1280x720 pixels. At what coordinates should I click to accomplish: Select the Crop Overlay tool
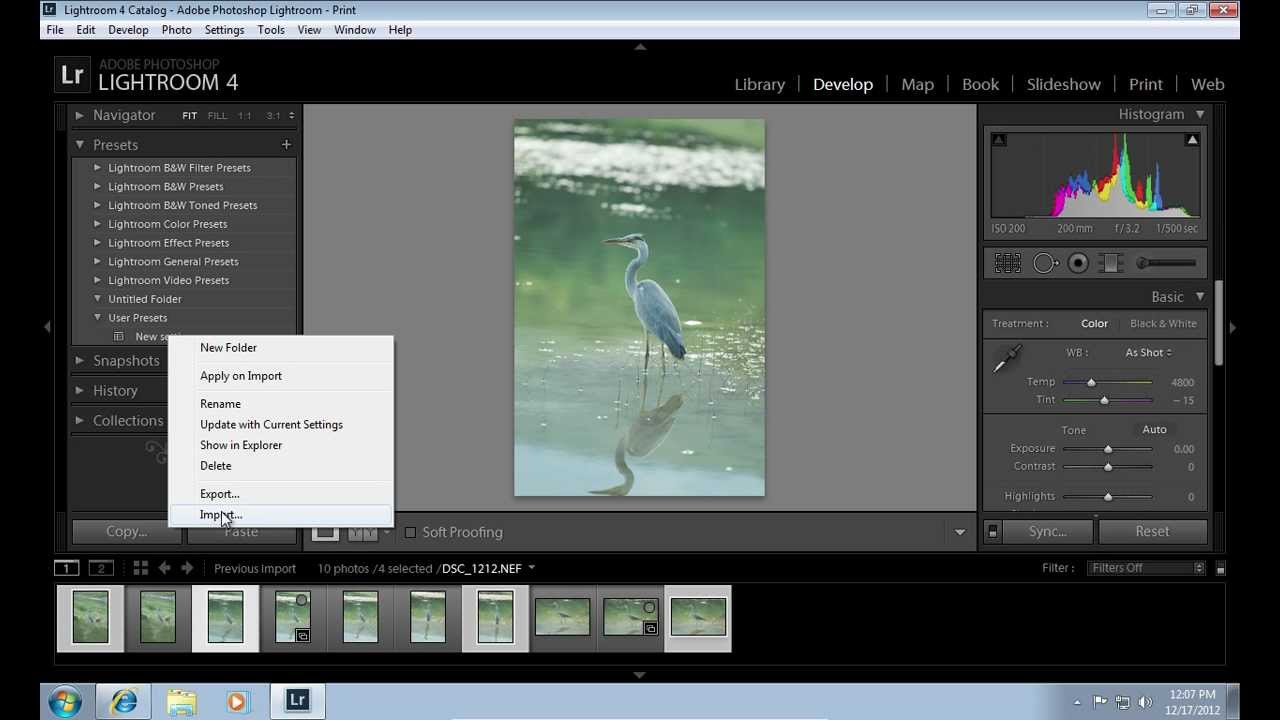tap(1008, 263)
